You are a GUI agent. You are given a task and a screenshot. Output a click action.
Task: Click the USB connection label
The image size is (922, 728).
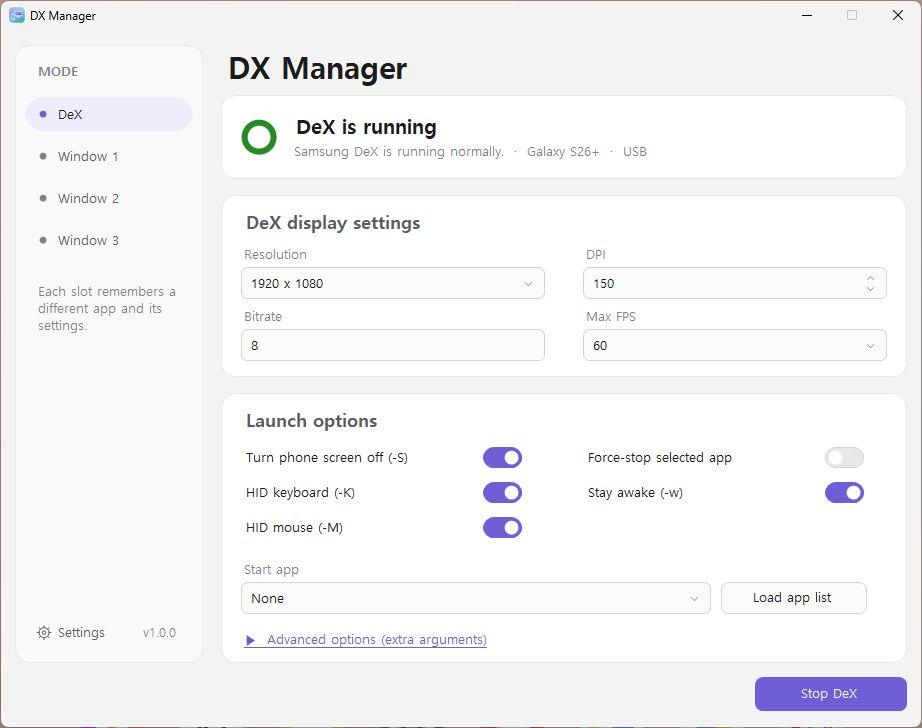click(634, 152)
